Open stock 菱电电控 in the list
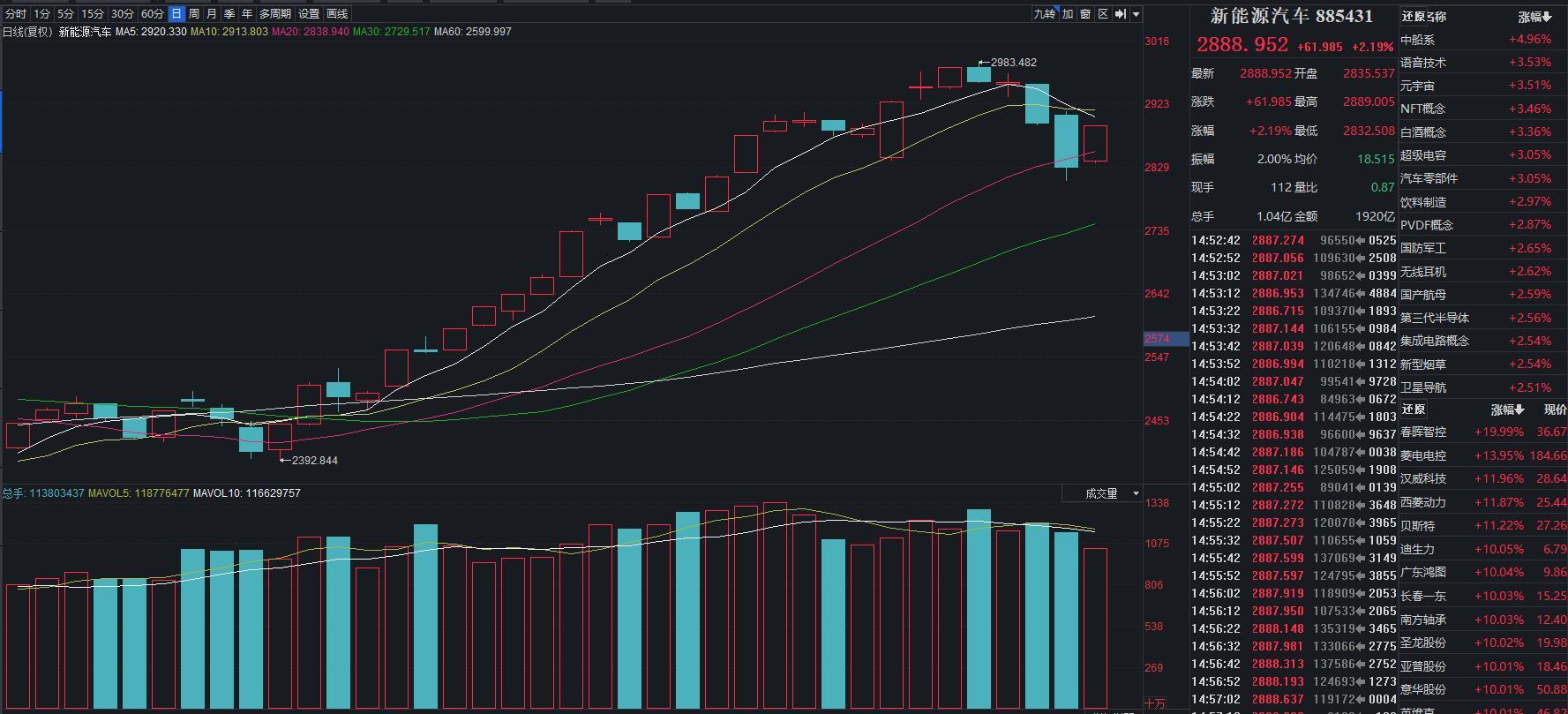This screenshot has width=1568, height=714. pyautogui.click(x=1482, y=456)
